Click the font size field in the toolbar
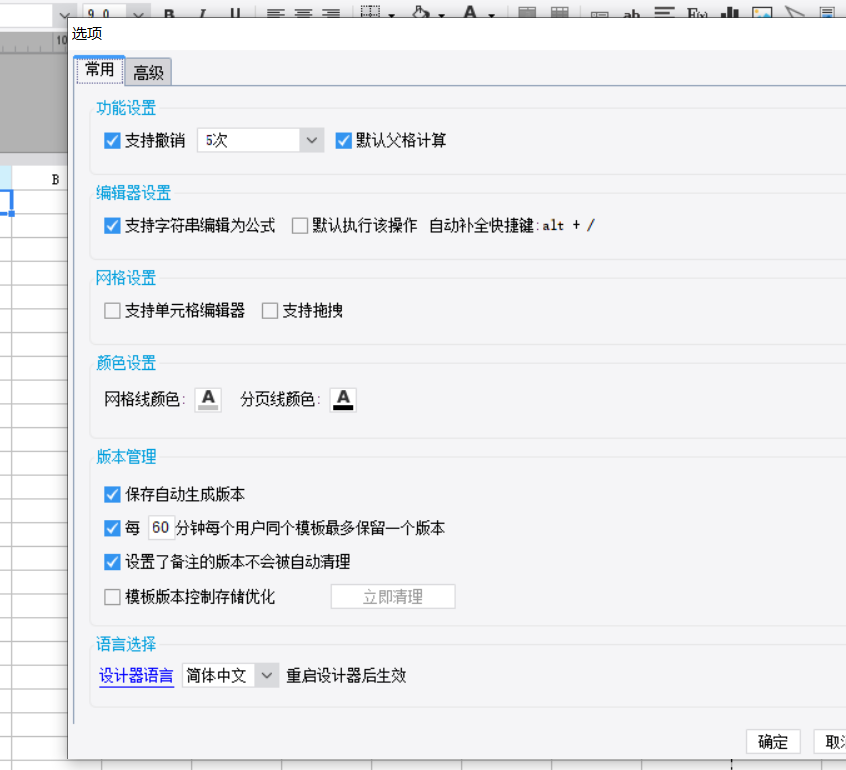This screenshot has height=770, width=846. [106, 13]
